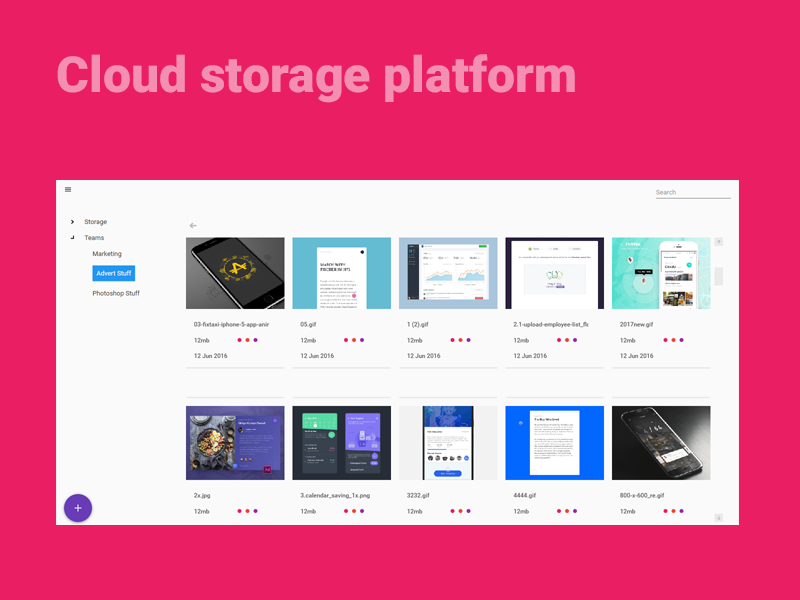Click the purple dot on the 4444.gif card
This screenshot has height=600, width=800.
[x=574, y=510]
